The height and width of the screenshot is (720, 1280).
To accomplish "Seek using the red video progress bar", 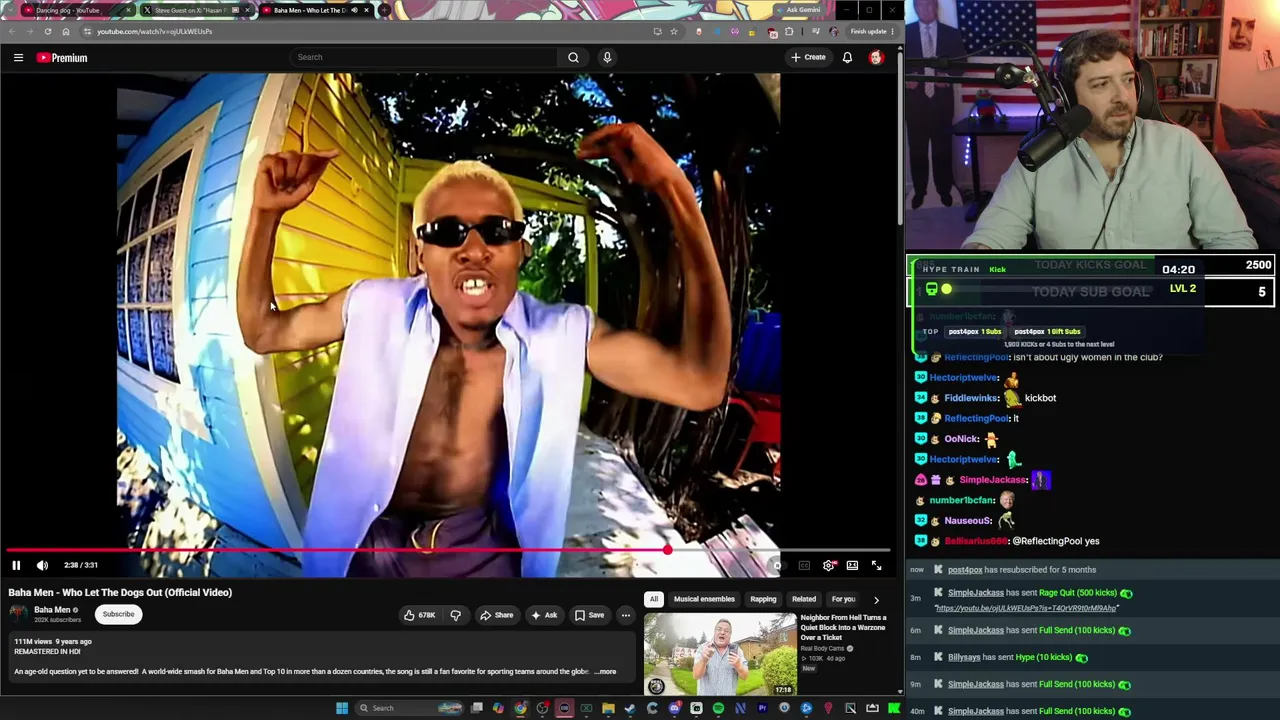I will click(448, 550).
